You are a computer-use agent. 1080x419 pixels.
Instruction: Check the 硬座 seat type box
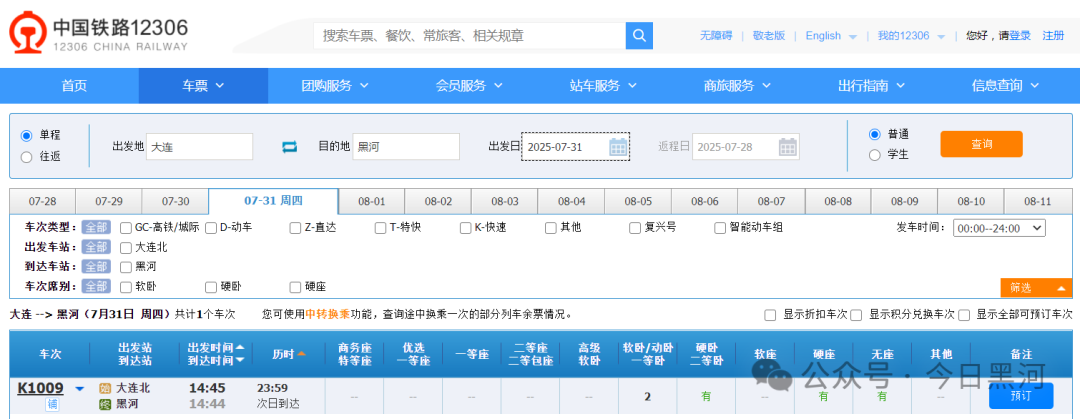coord(295,287)
